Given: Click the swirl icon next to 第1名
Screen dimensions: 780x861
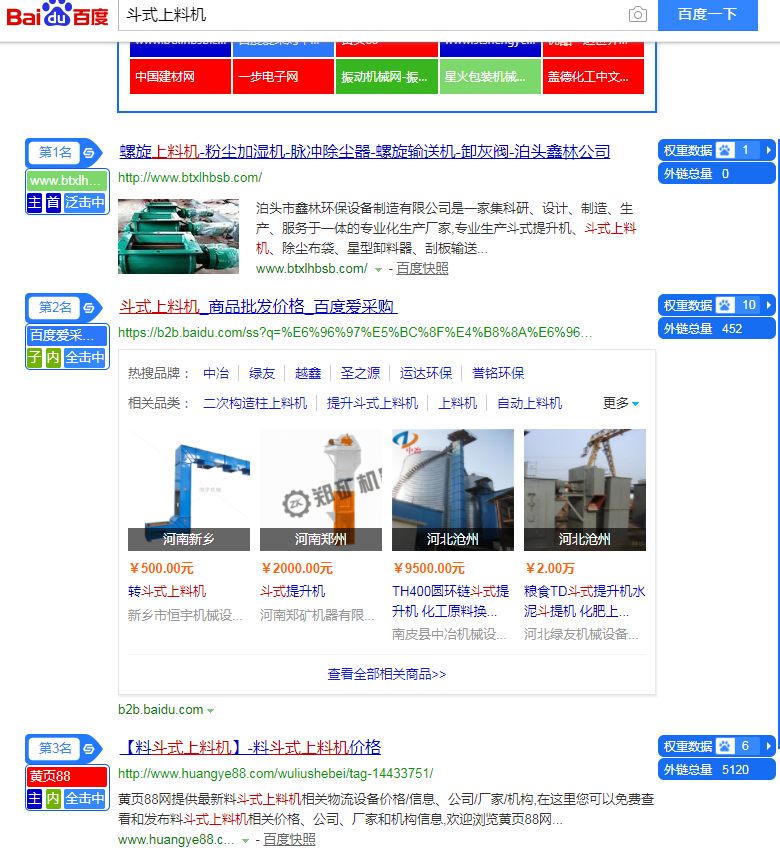Looking at the screenshot, I should coord(88,153).
